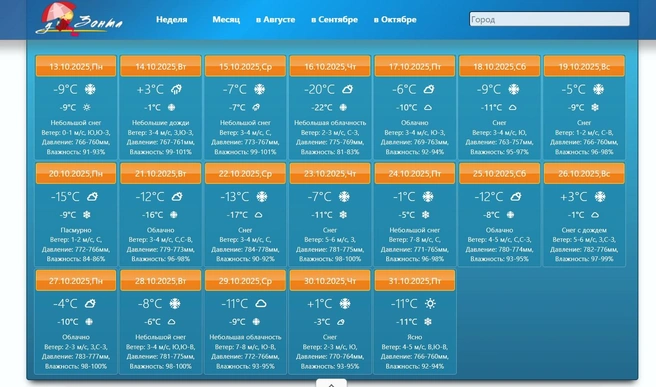Expand the up-arrow tab at page bottom
The height and width of the screenshot is (387, 656).
[331, 383]
